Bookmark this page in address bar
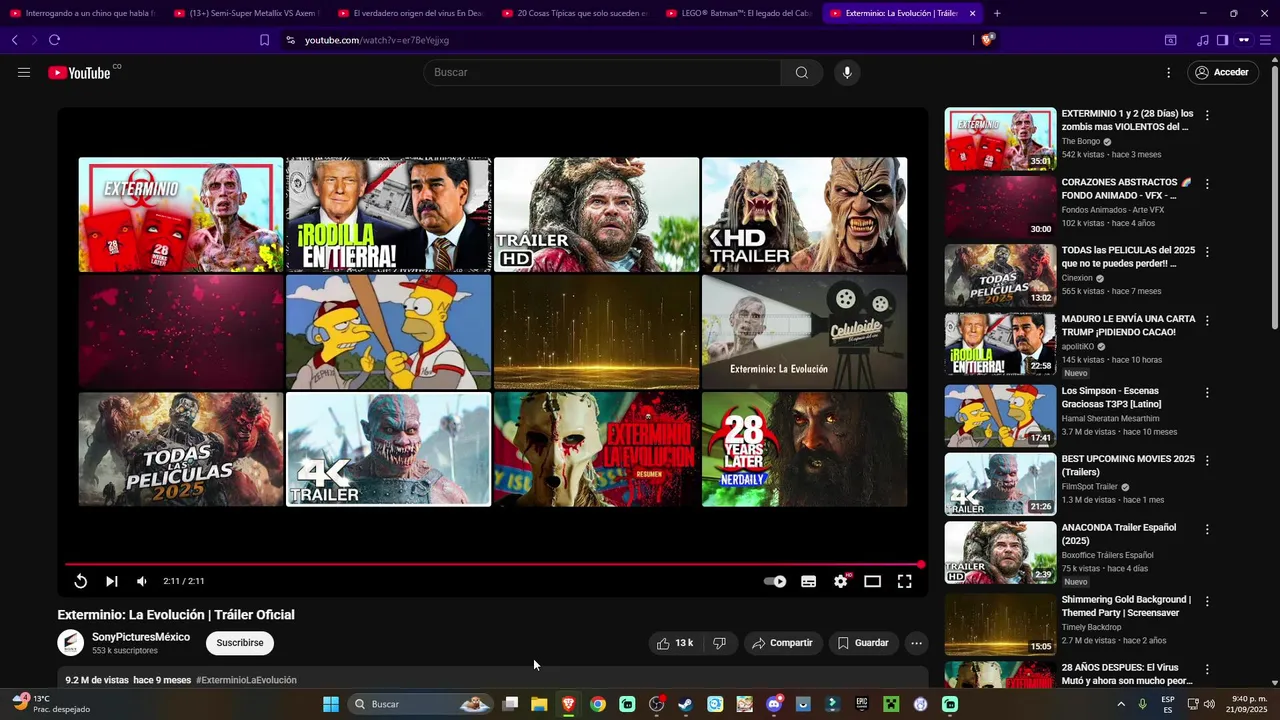Image resolution: width=1280 pixels, height=720 pixels. click(264, 40)
